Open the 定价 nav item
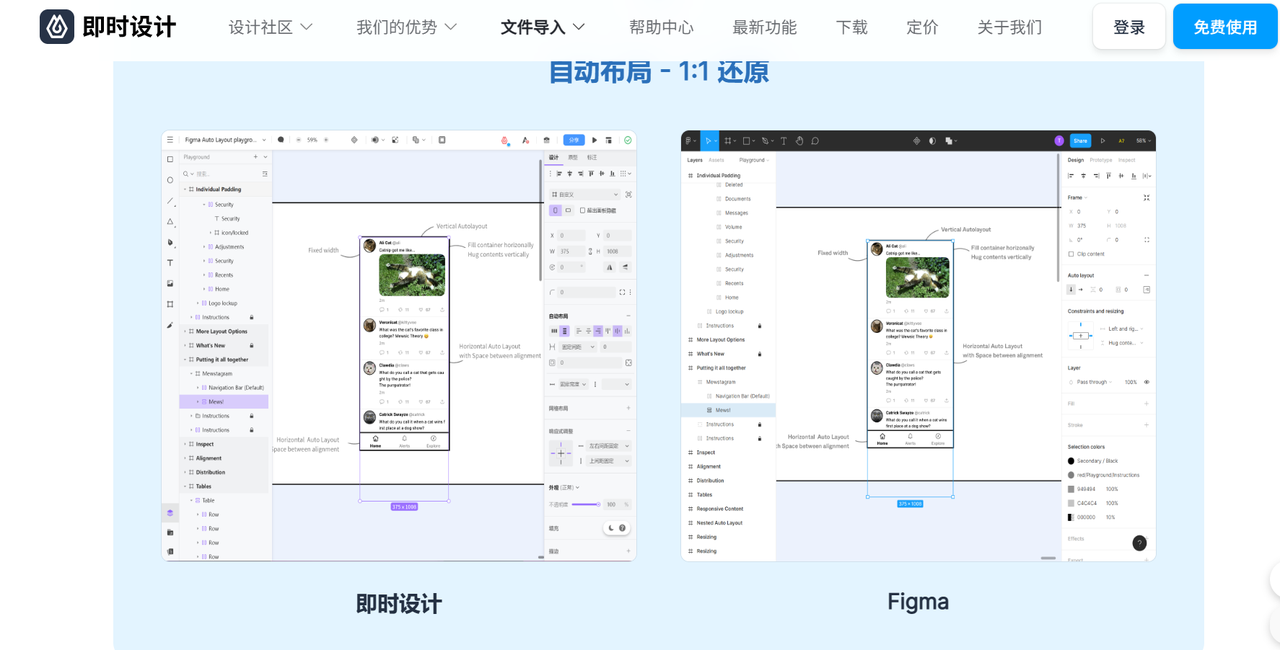This screenshot has height=650, width=1280. (x=922, y=27)
